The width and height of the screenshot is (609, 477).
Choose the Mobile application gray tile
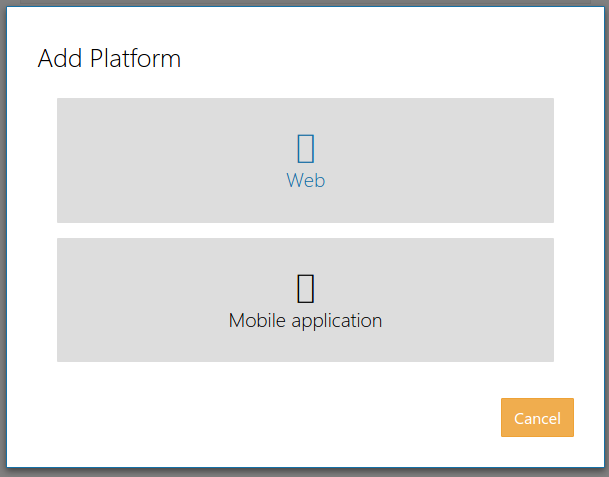click(305, 300)
